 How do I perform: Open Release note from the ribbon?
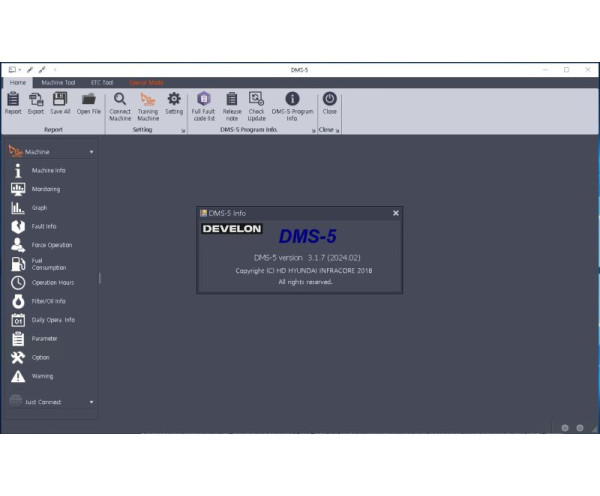232,103
